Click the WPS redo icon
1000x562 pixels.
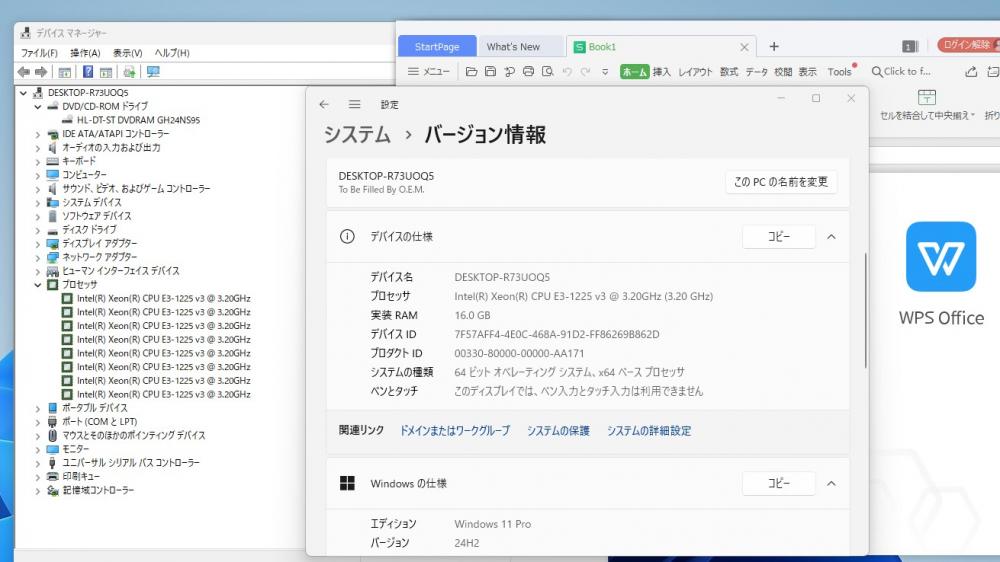[585, 71]
